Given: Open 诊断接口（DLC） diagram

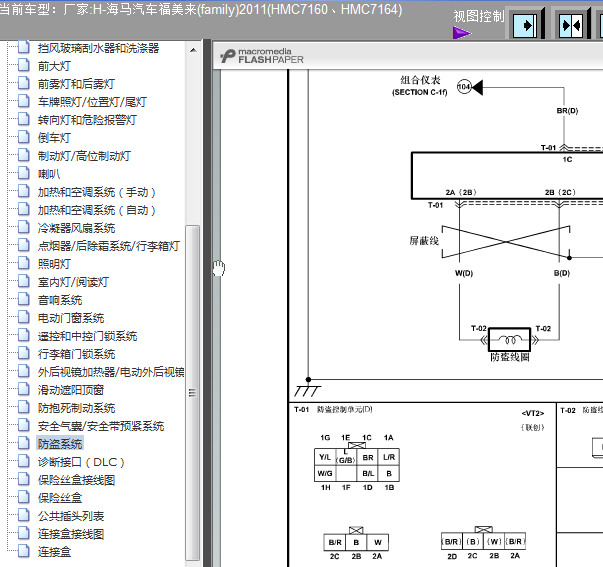Looking at the screenshot, I should tap(81, 462).
